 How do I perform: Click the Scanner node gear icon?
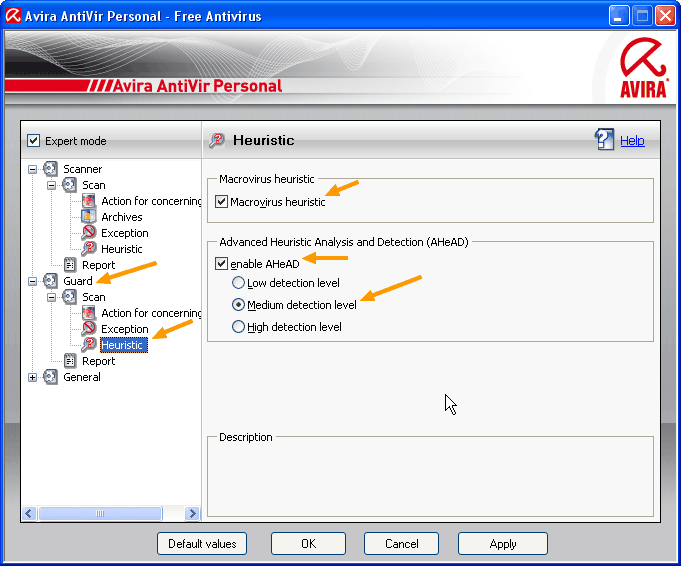[x=51, y=169]
